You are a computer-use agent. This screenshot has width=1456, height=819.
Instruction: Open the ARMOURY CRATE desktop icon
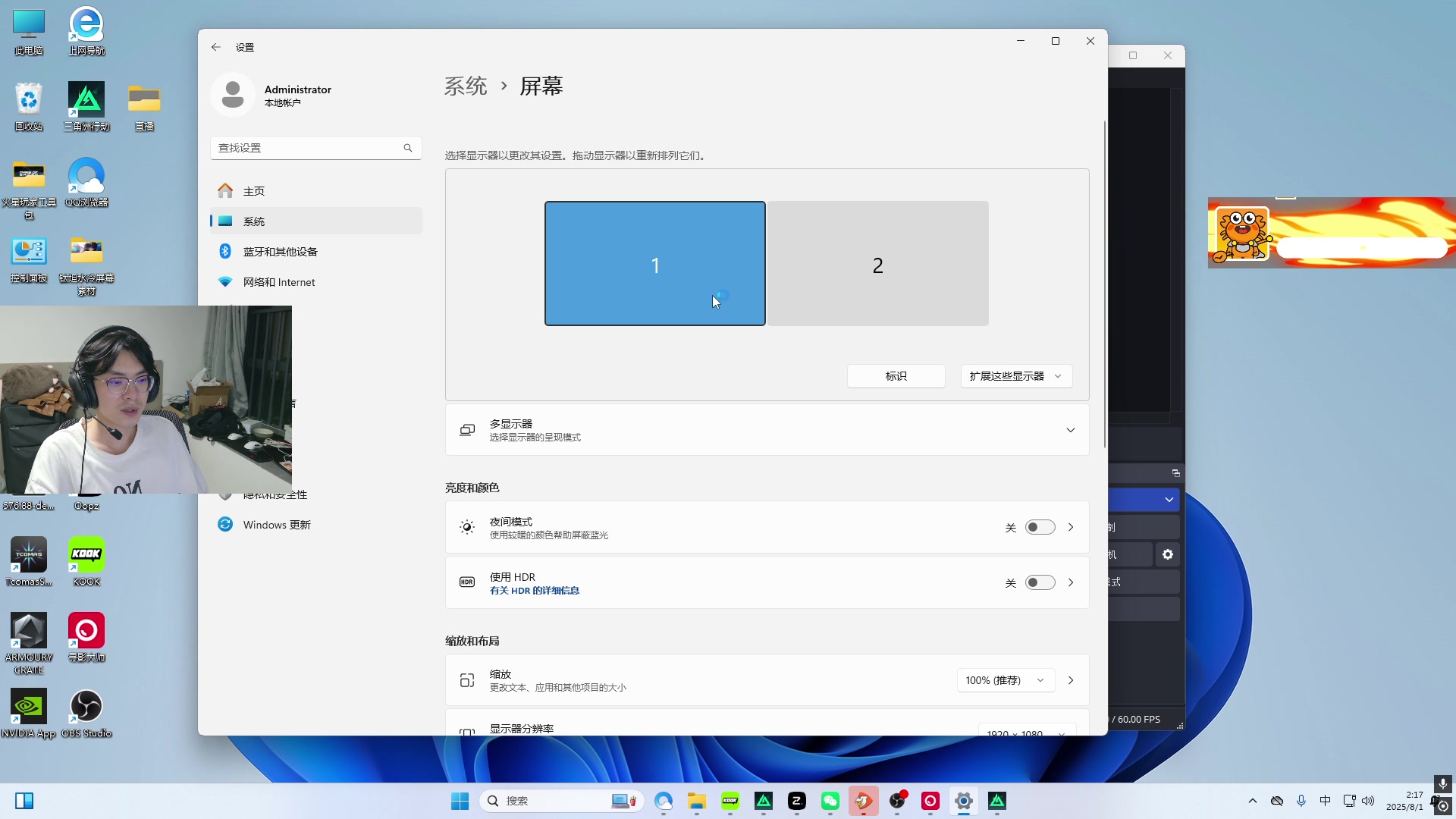click(x=29, y=644)
